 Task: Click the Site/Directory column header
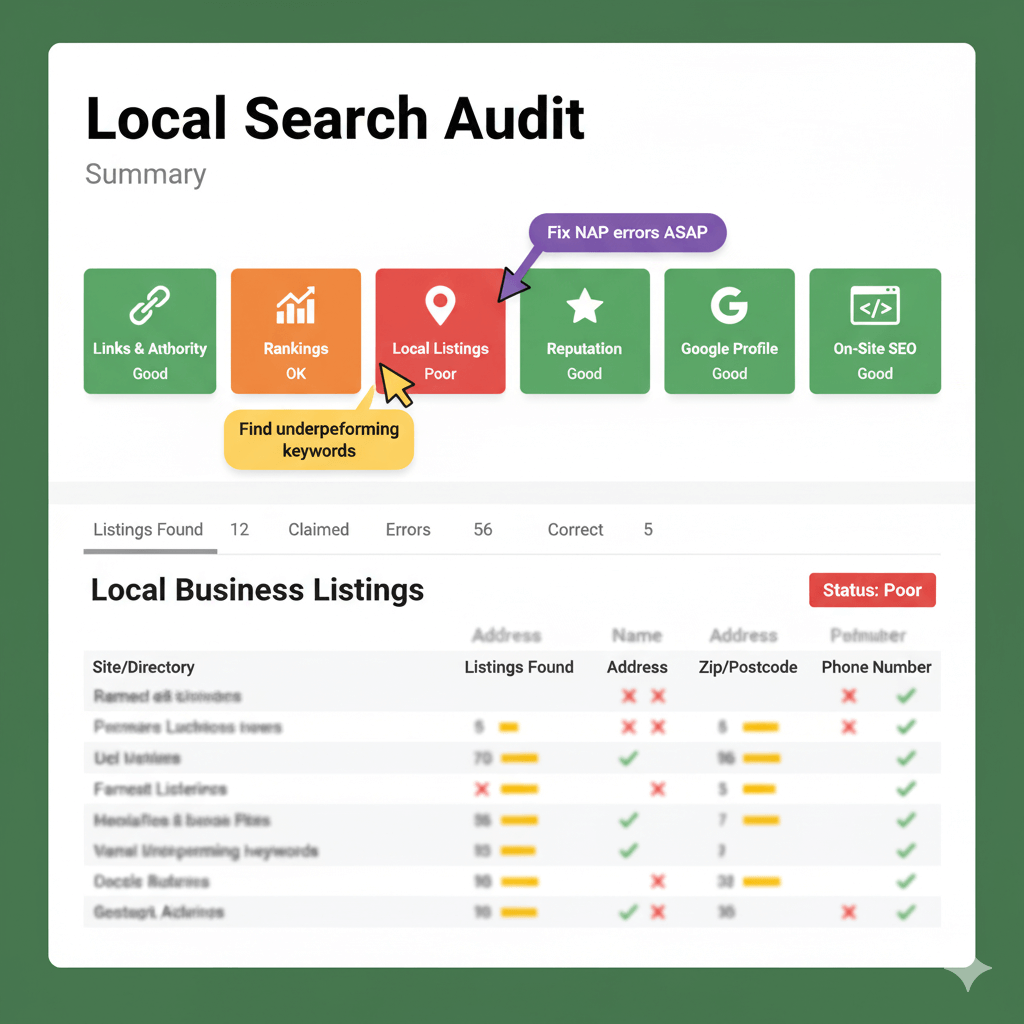click(x=143, y=667)
